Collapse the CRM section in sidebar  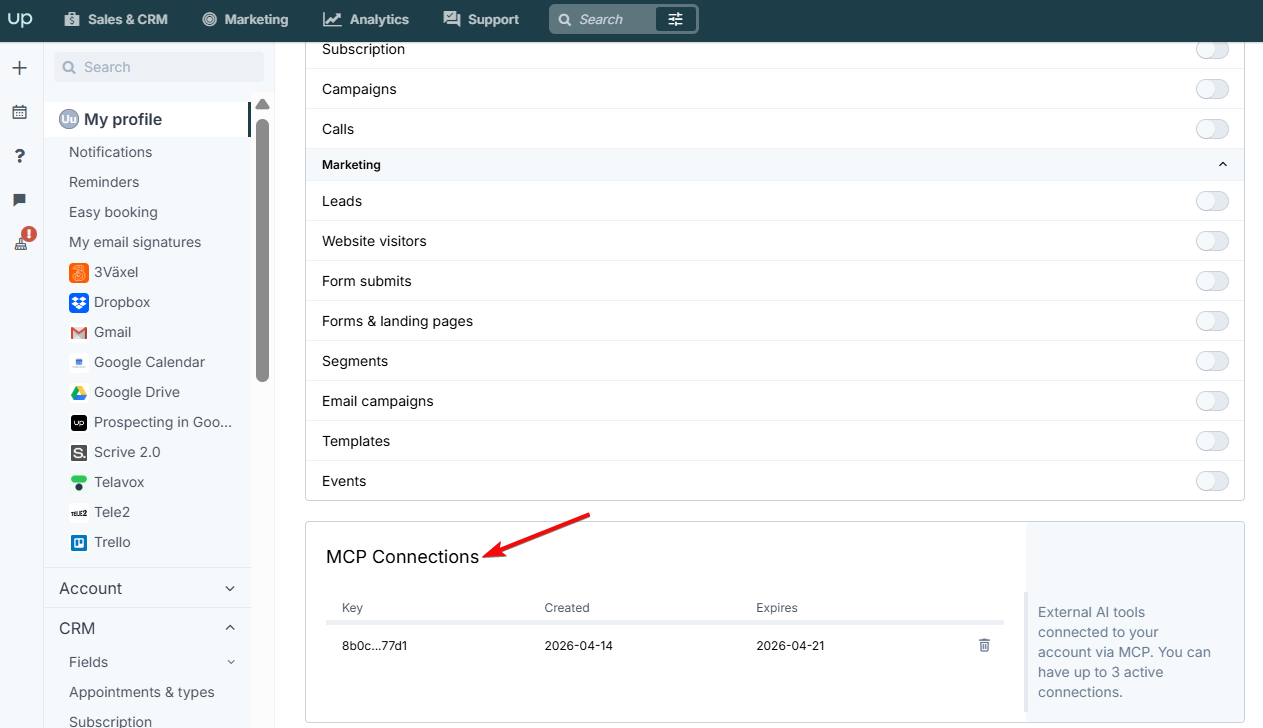[147, 628]
